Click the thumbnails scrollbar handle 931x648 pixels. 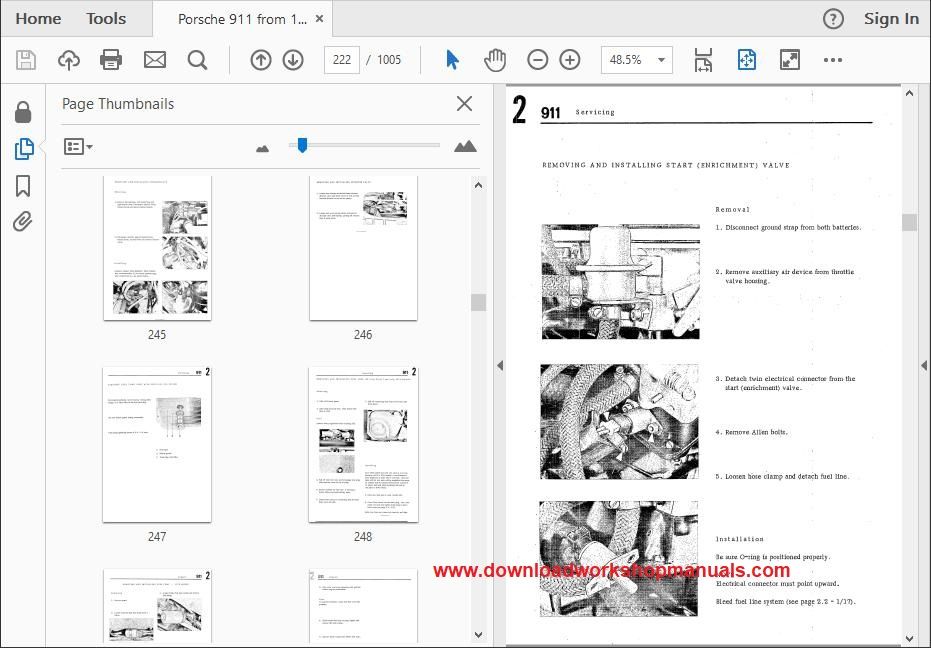click(479, 302)
